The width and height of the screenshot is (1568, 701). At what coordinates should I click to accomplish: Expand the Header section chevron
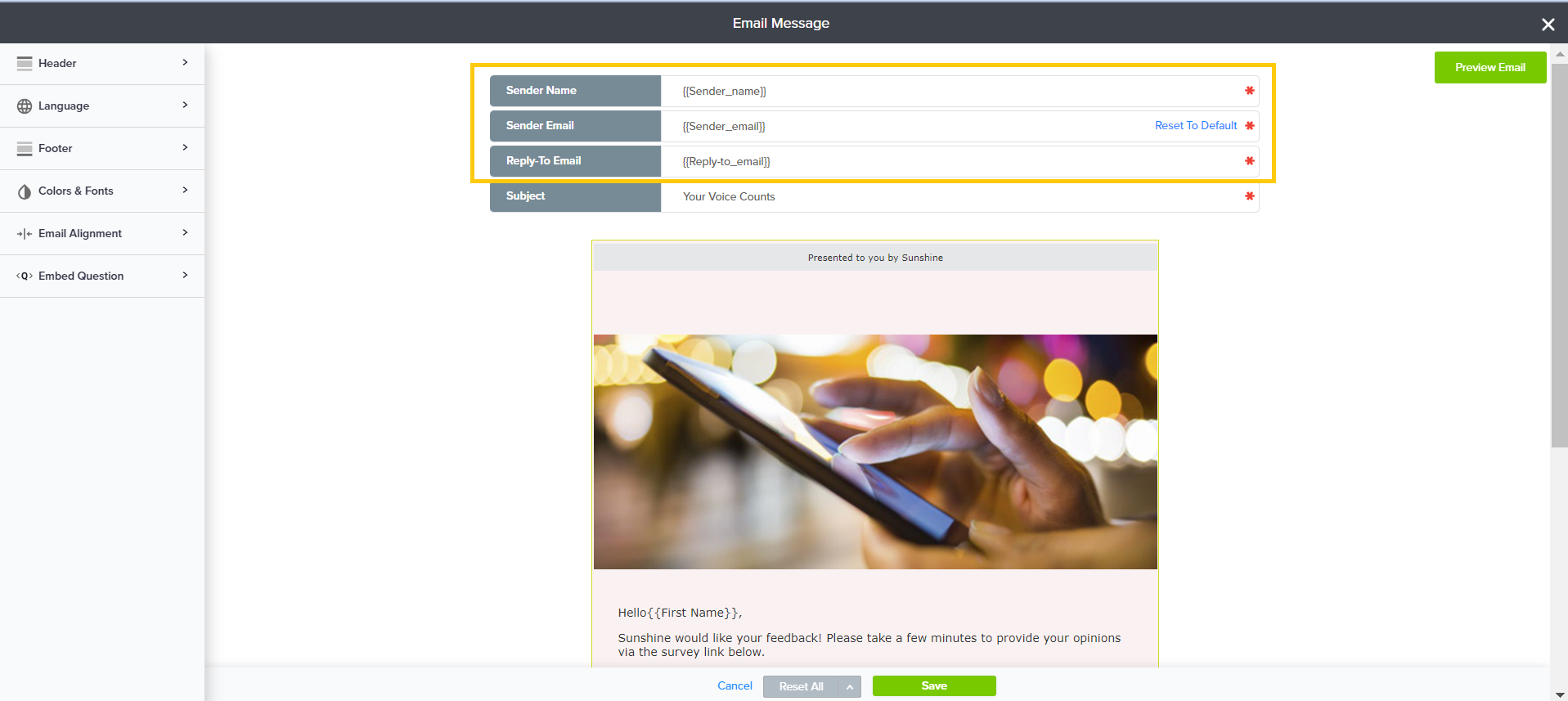(185, 63)
